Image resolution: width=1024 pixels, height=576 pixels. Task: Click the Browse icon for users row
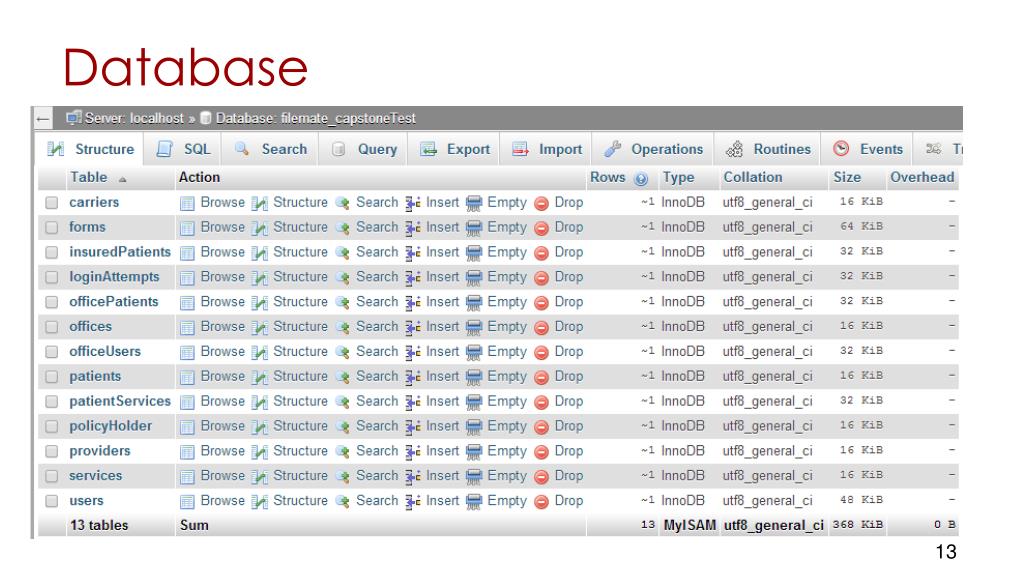pyautogui.click(x=187, y=502)
